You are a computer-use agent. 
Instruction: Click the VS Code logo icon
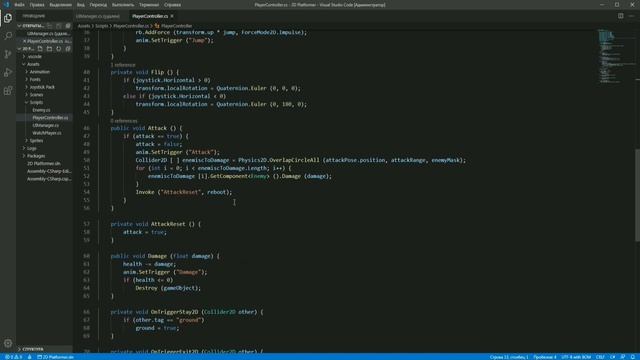[x=7, y=4]
